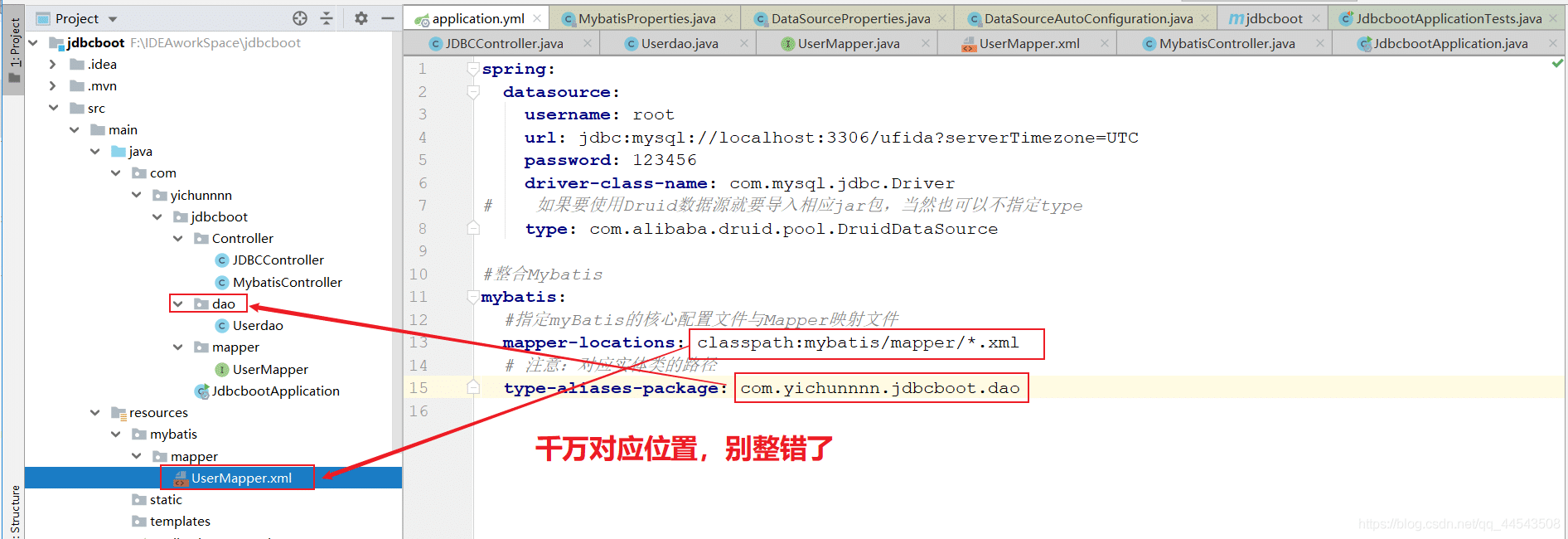
Task: Select the .idea folder row
Action: (x=213, y=64)
